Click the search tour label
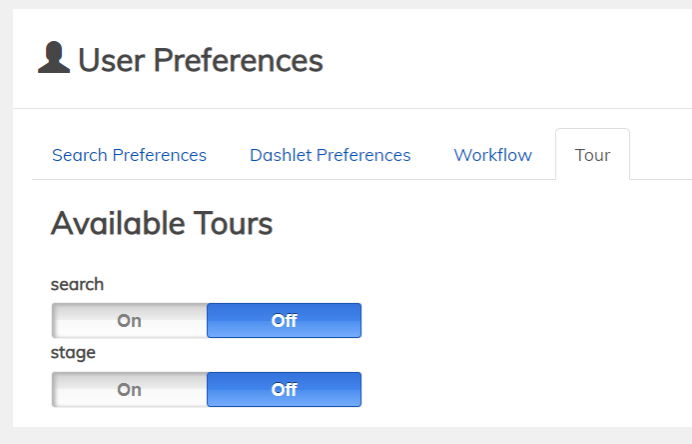The image size is (692, 444). (77, 284)
